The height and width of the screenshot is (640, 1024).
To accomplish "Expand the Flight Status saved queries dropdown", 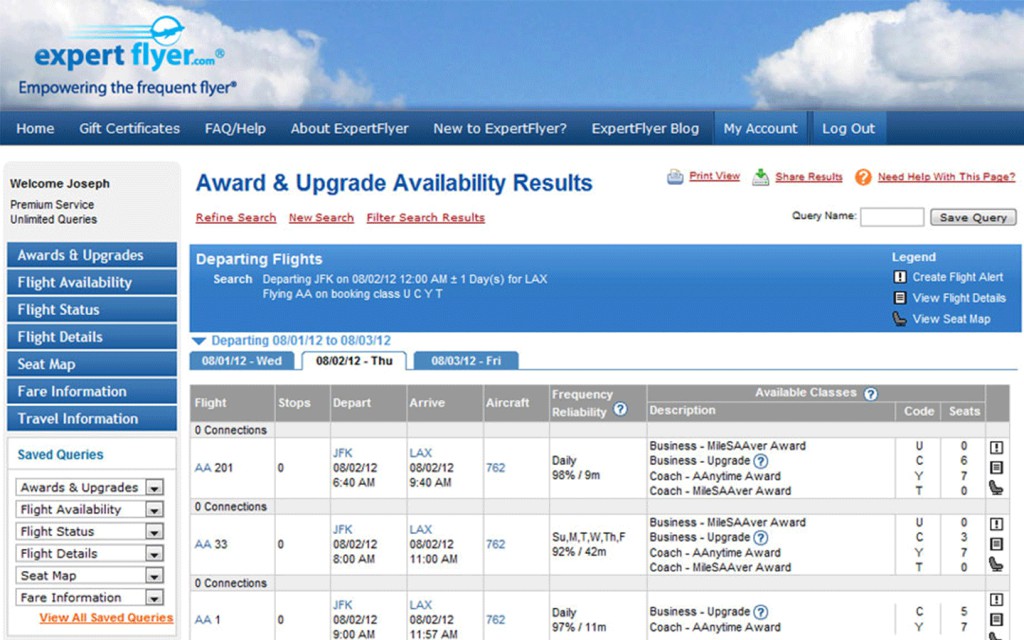I will pos(154,532).
